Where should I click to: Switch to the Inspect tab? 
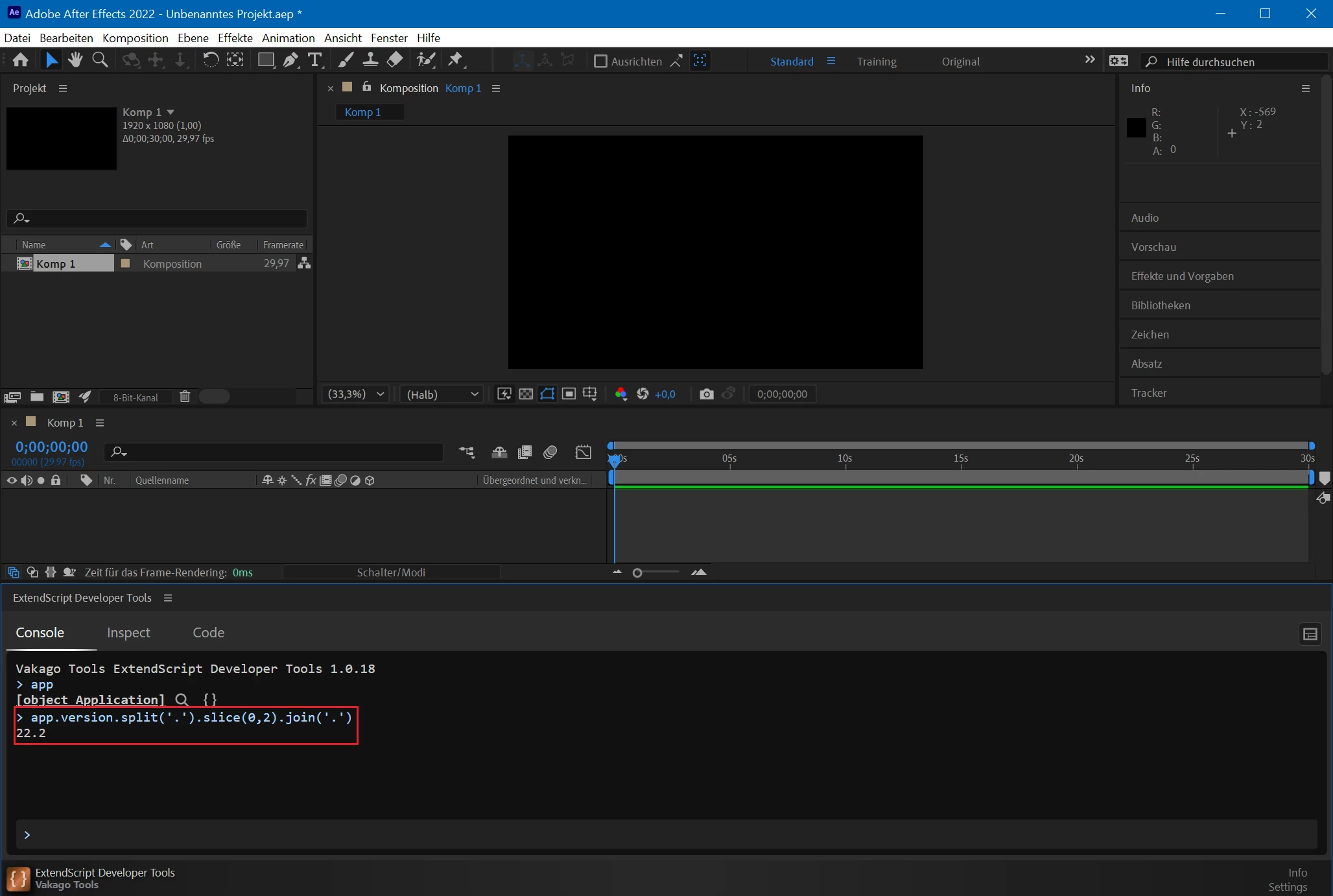pos(128,632)
